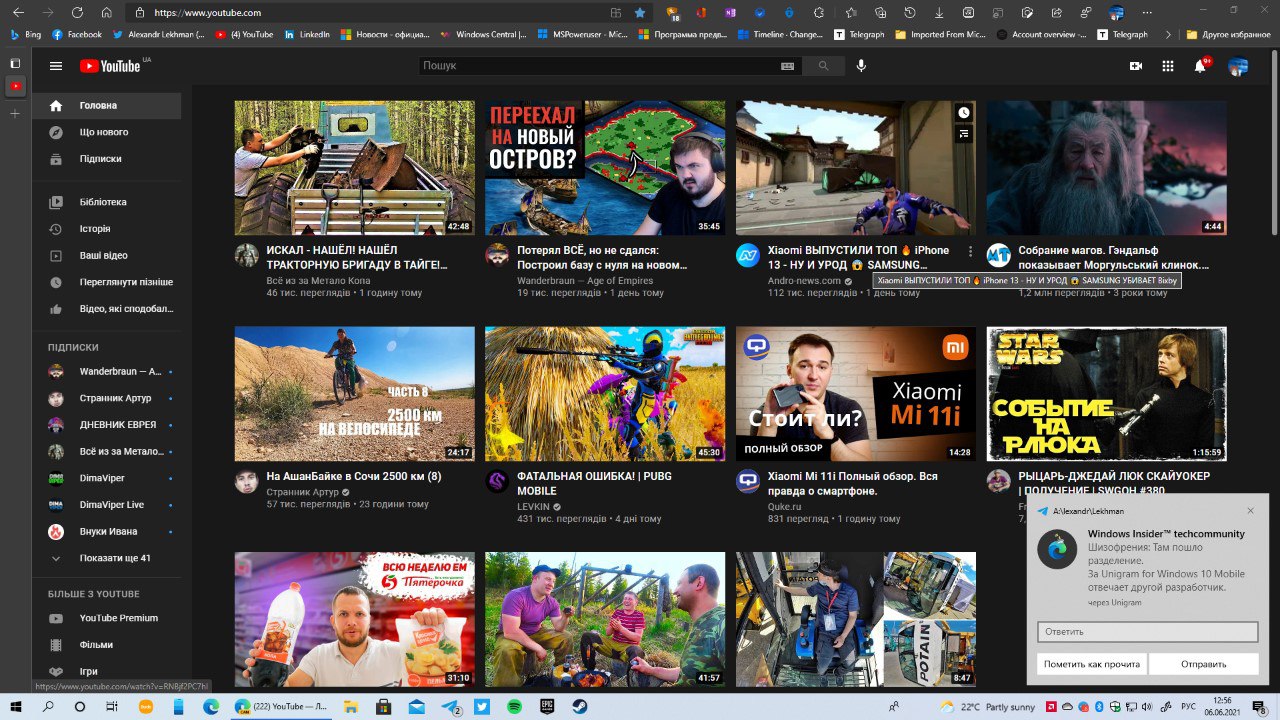Play the Gandalf wizard thumbnail

(x=1106, y=168)
